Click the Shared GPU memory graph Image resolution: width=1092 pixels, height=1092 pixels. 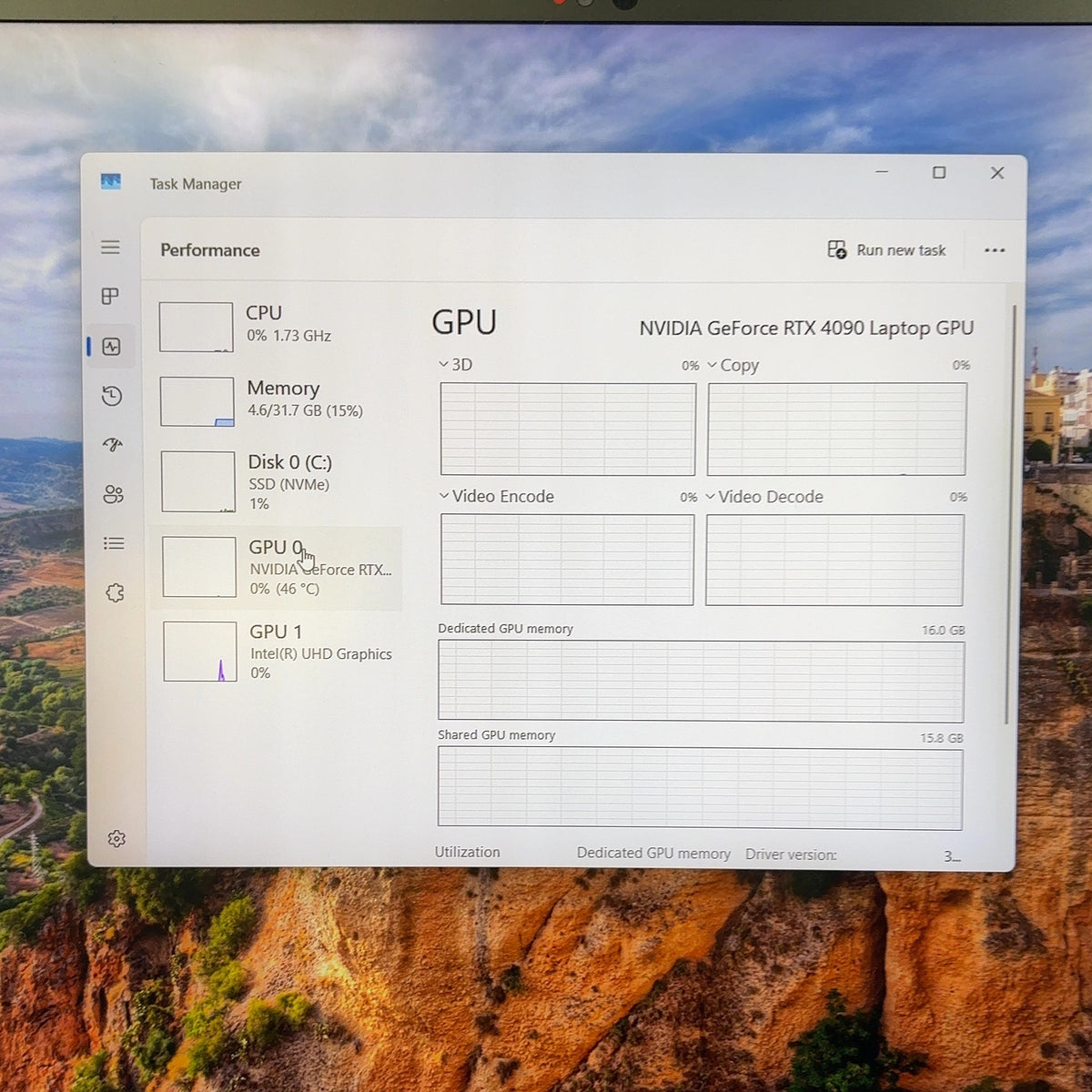click(x=700, y=788)
